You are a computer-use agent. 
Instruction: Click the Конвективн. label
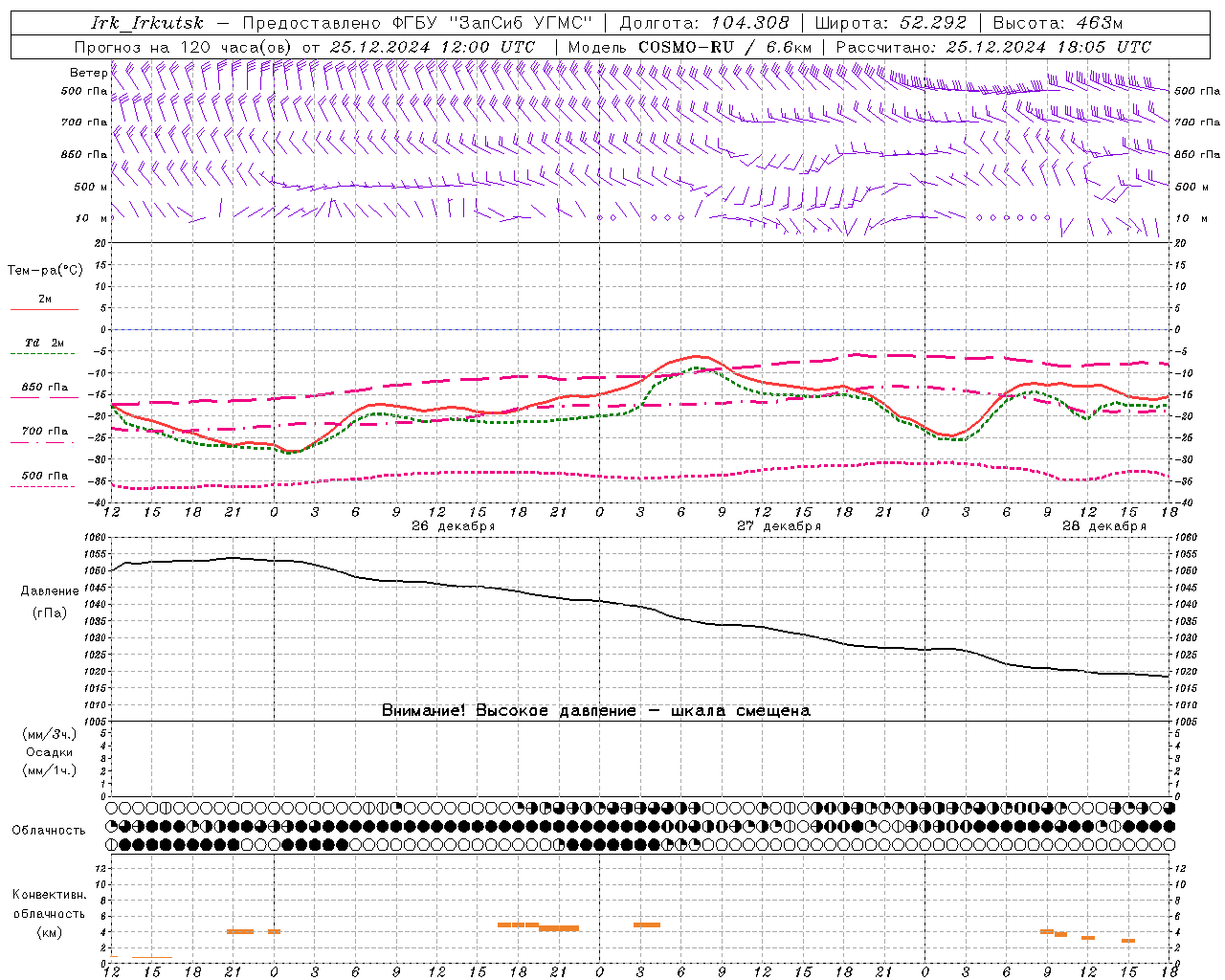click(x=50, y=895)
